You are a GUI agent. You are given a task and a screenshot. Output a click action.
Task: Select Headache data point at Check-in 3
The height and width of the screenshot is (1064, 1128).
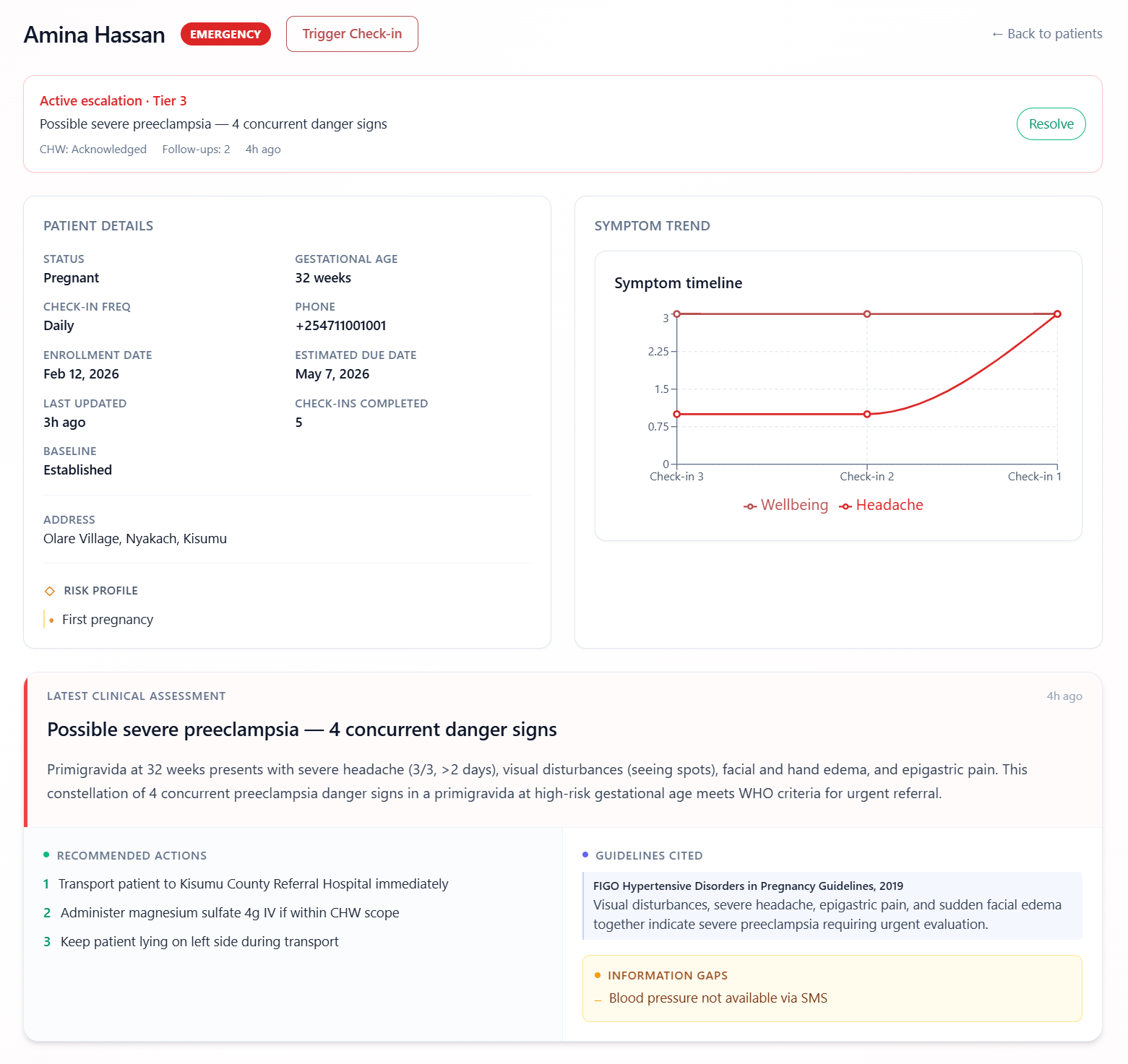[x=677, y=414]
